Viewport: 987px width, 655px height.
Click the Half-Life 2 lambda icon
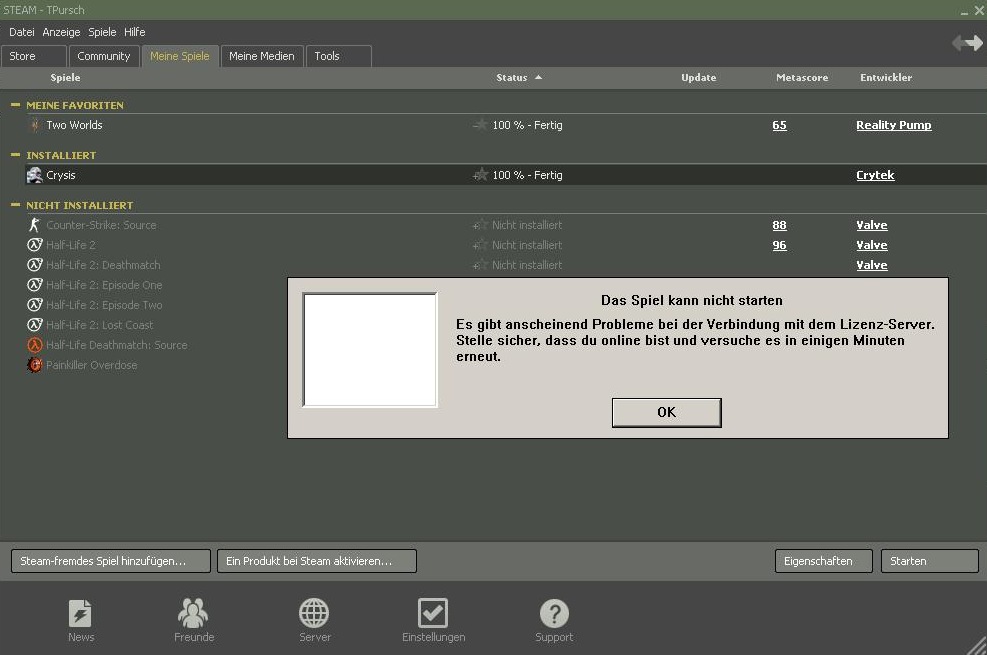coord(35,245)
